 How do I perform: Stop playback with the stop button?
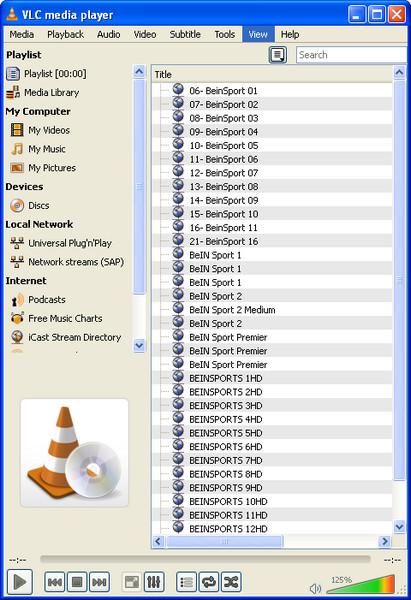click(77, 582)
